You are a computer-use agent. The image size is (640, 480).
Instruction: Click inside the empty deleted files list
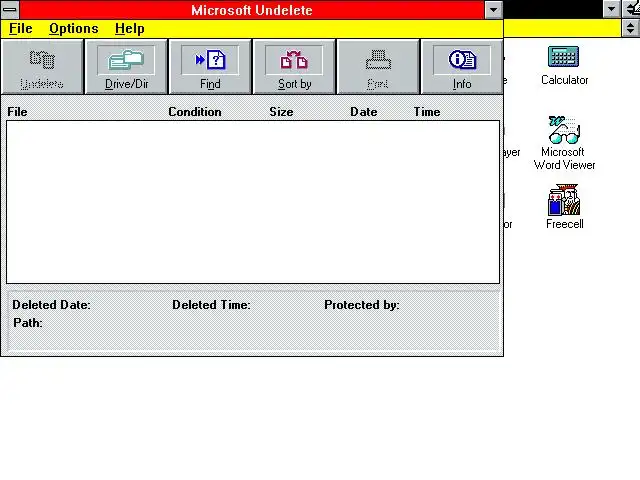(x=253, y=202)
